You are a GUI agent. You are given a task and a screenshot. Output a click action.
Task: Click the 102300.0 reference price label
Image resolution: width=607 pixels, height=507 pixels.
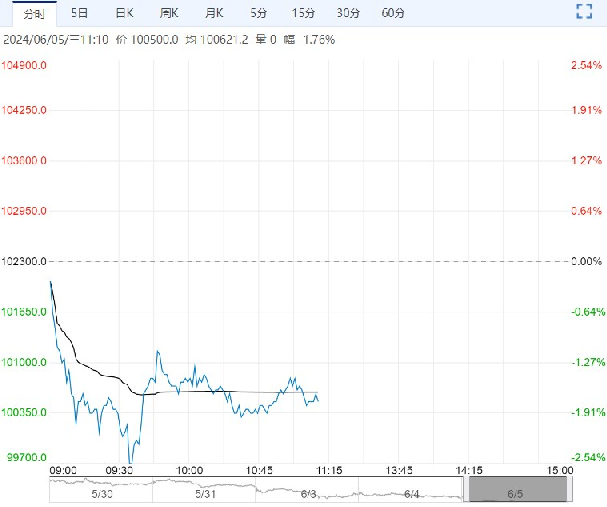coord(25,261)
